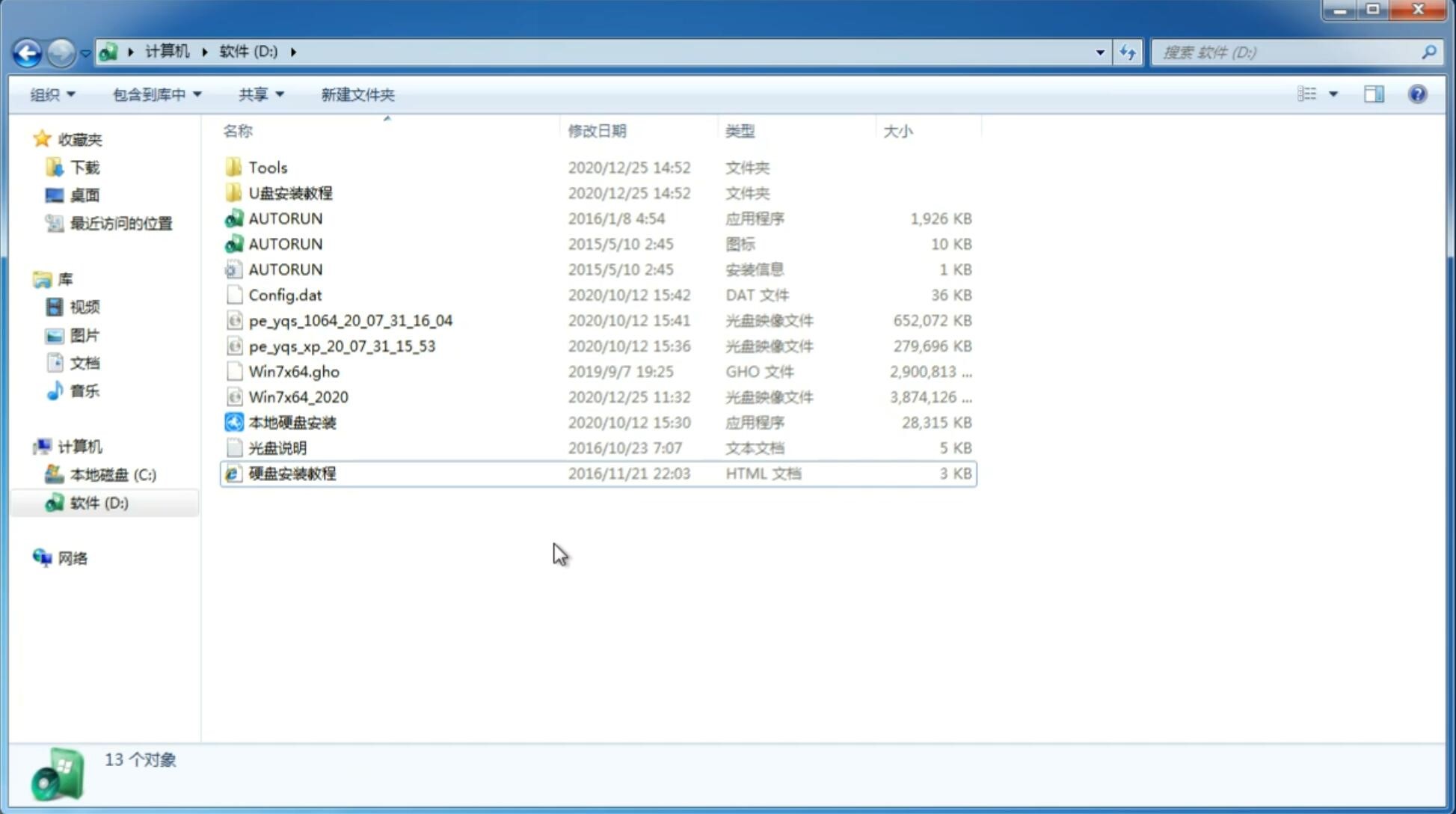Open the Tools folder

267,166
